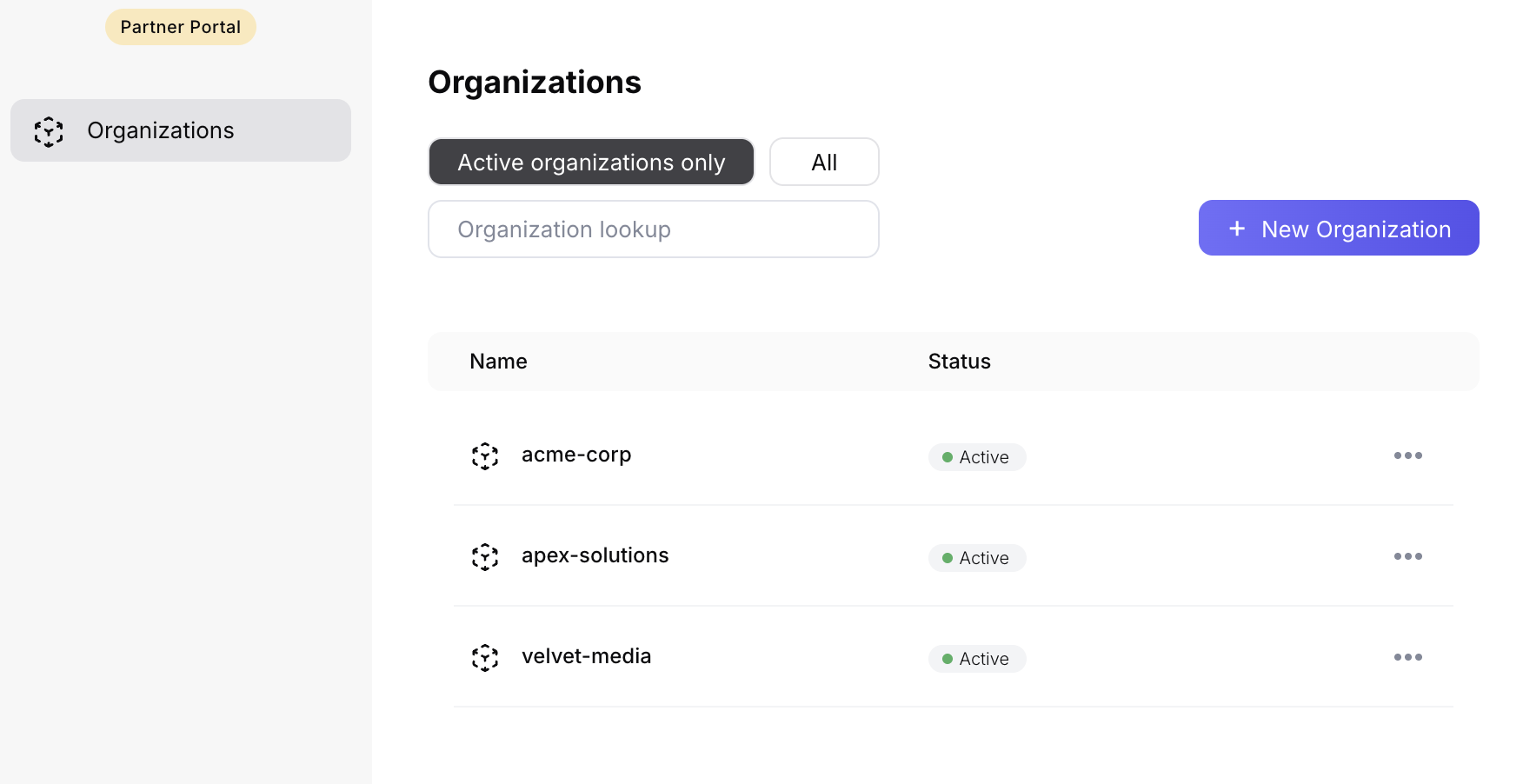
Task: Click the apex-solutions organization icon
Action: [x=484, y=557]
